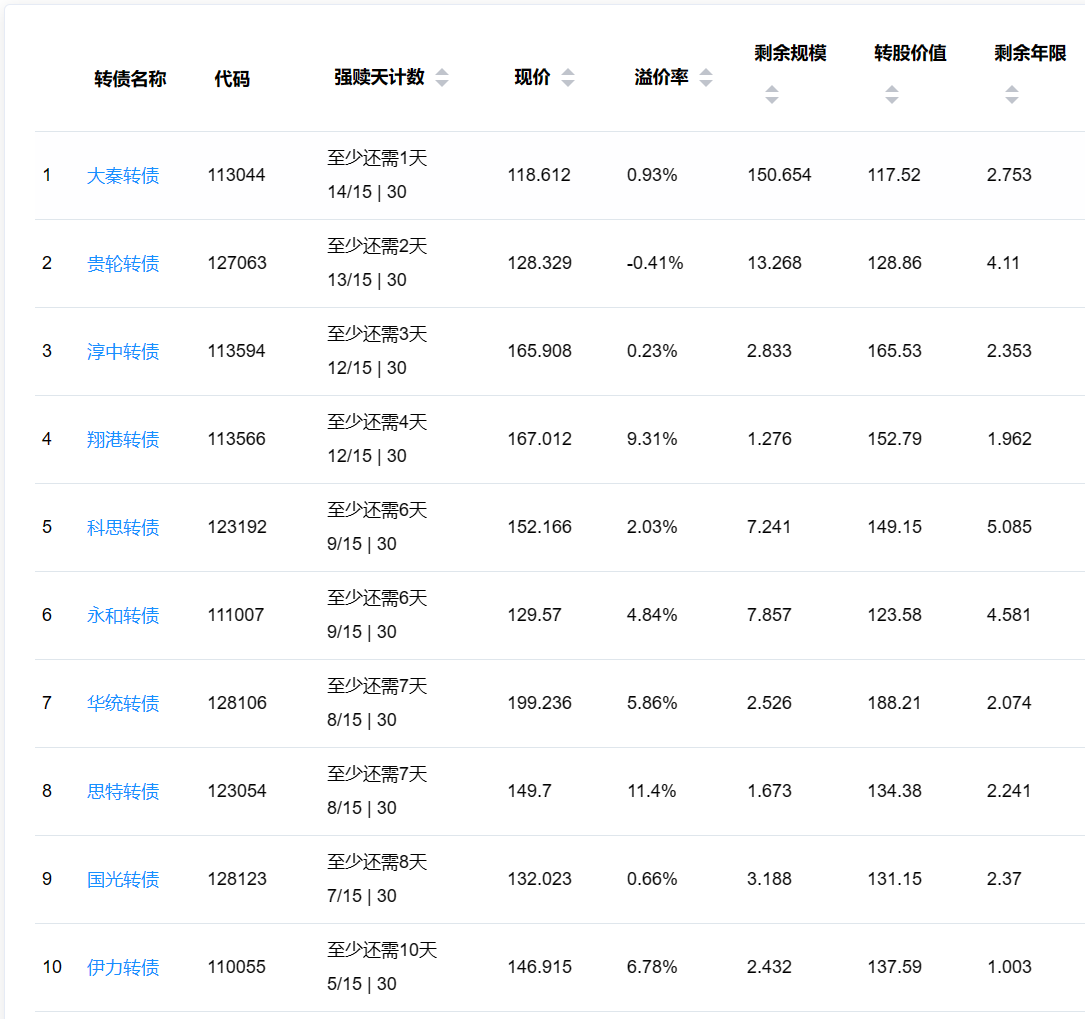Click the 国光转债 bond name

point(123,880)
